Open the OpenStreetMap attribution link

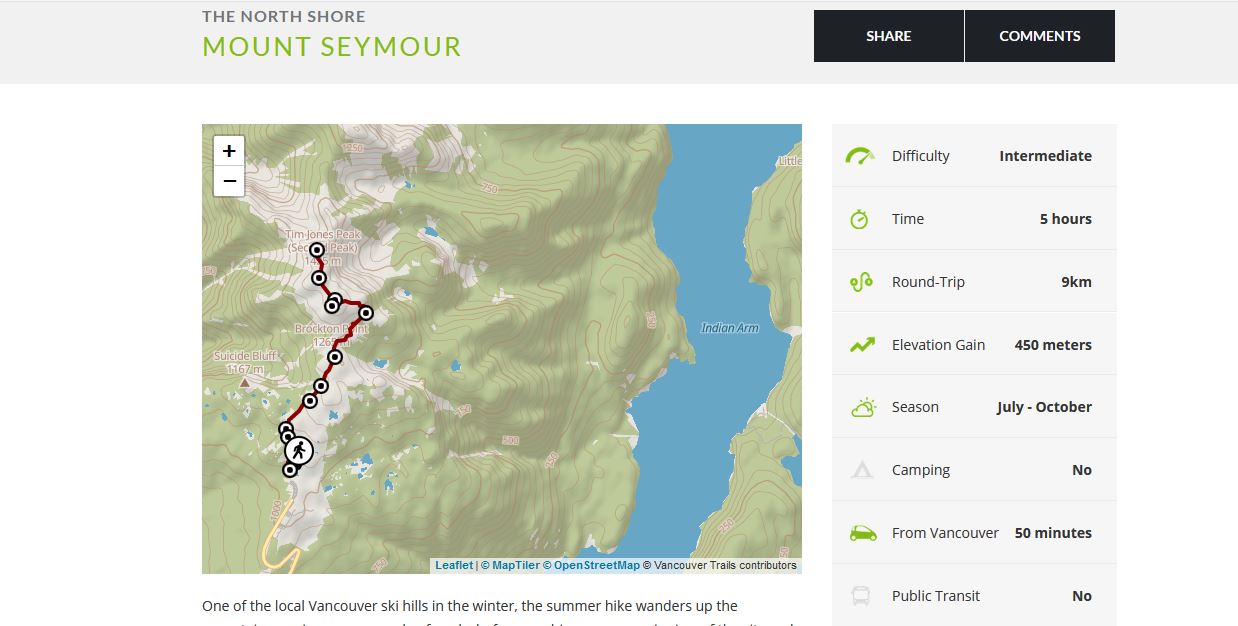click(x=597, y=565)
